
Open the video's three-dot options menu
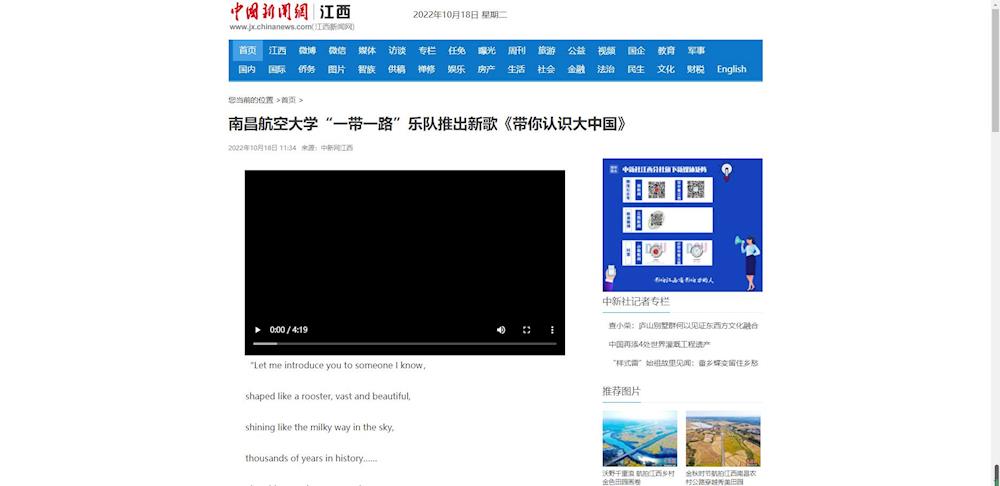point(552,330)
